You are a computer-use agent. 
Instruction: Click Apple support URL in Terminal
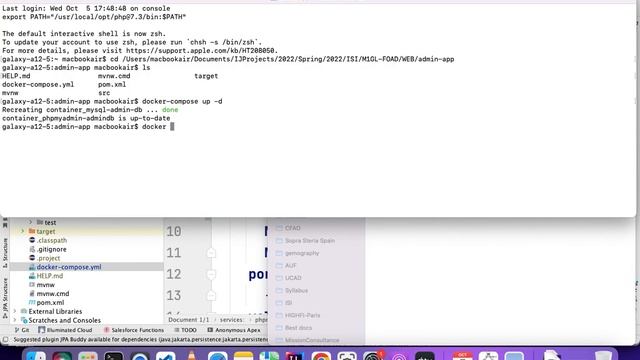pos(202,51)
